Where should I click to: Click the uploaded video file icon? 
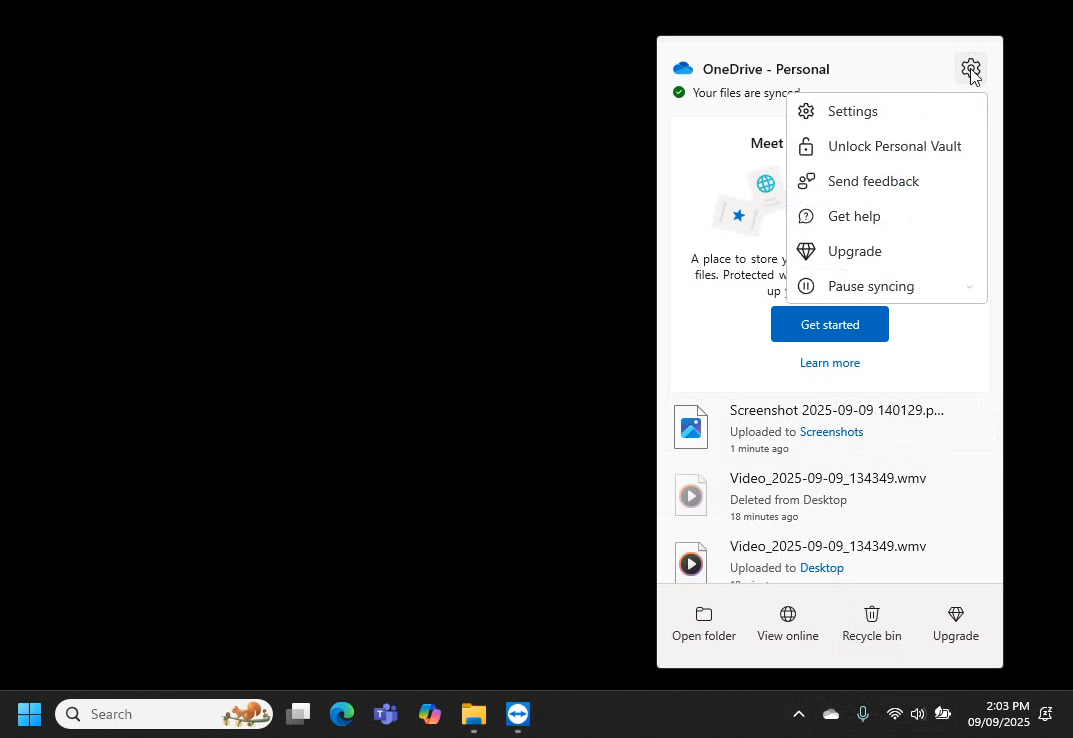[690, 563]
